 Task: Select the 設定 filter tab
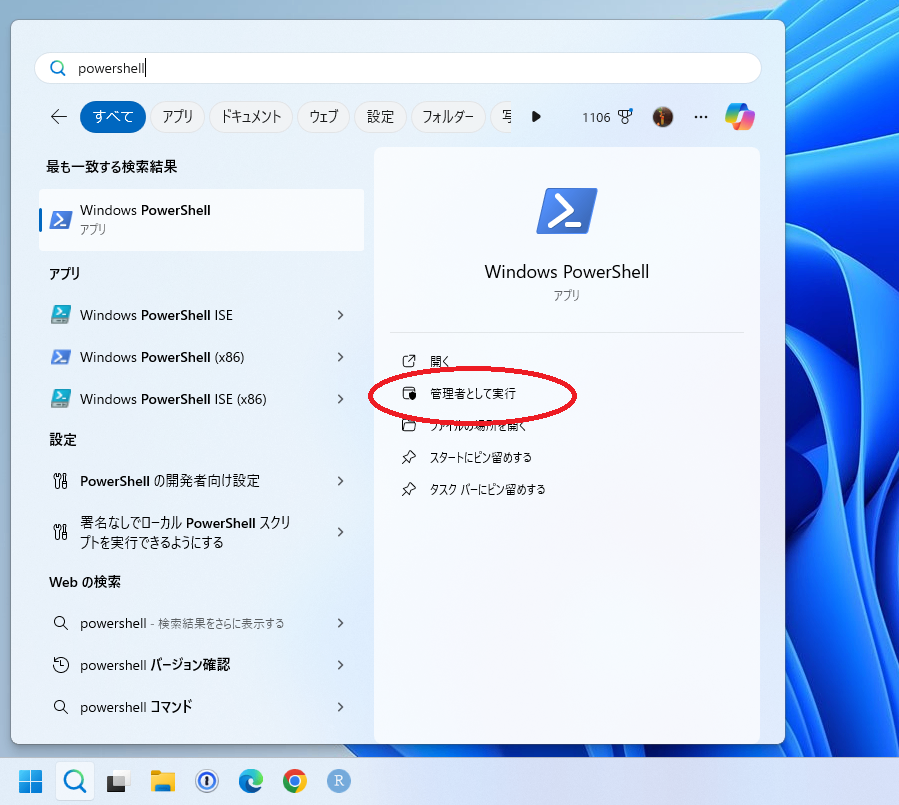click(381, 117)
